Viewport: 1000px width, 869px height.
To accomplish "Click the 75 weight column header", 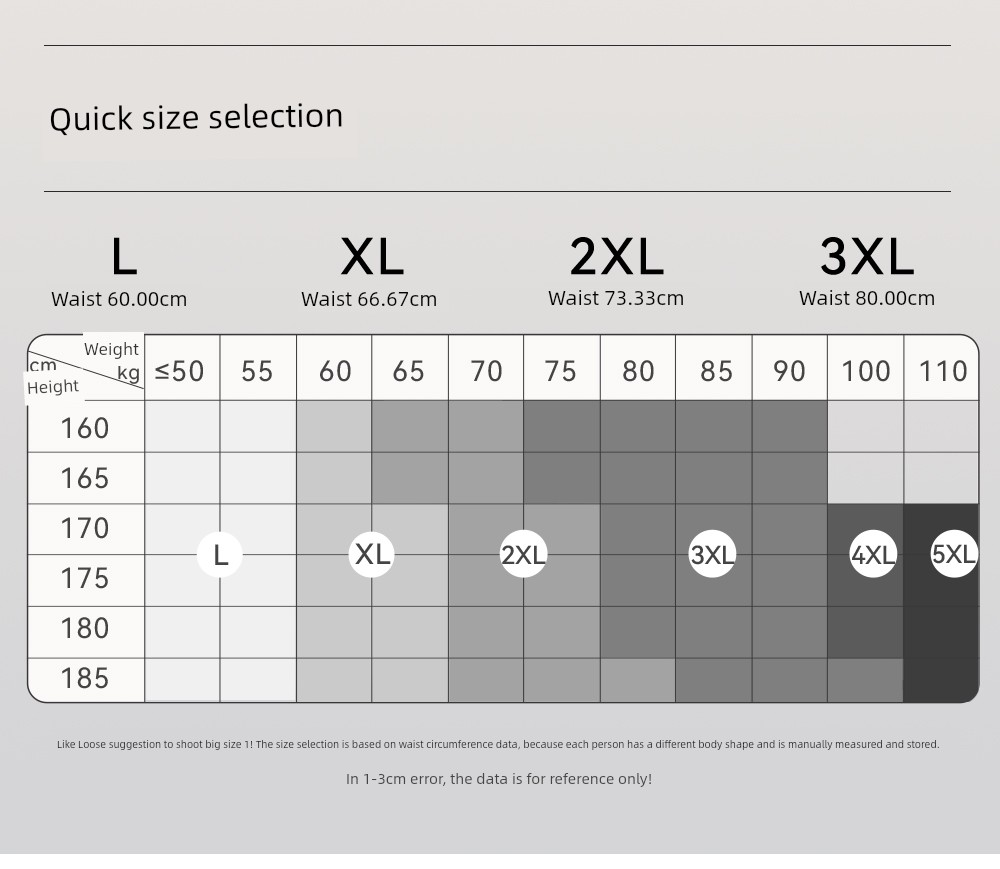I will pos(561,369).
